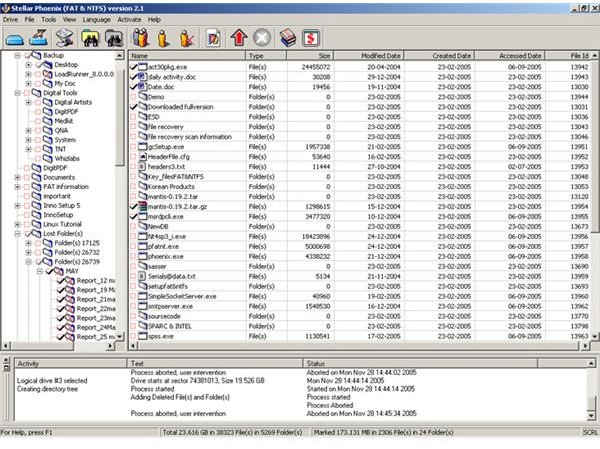Click the red up-arrow toolbar icon
600x449 pixels.
[239, 38]
